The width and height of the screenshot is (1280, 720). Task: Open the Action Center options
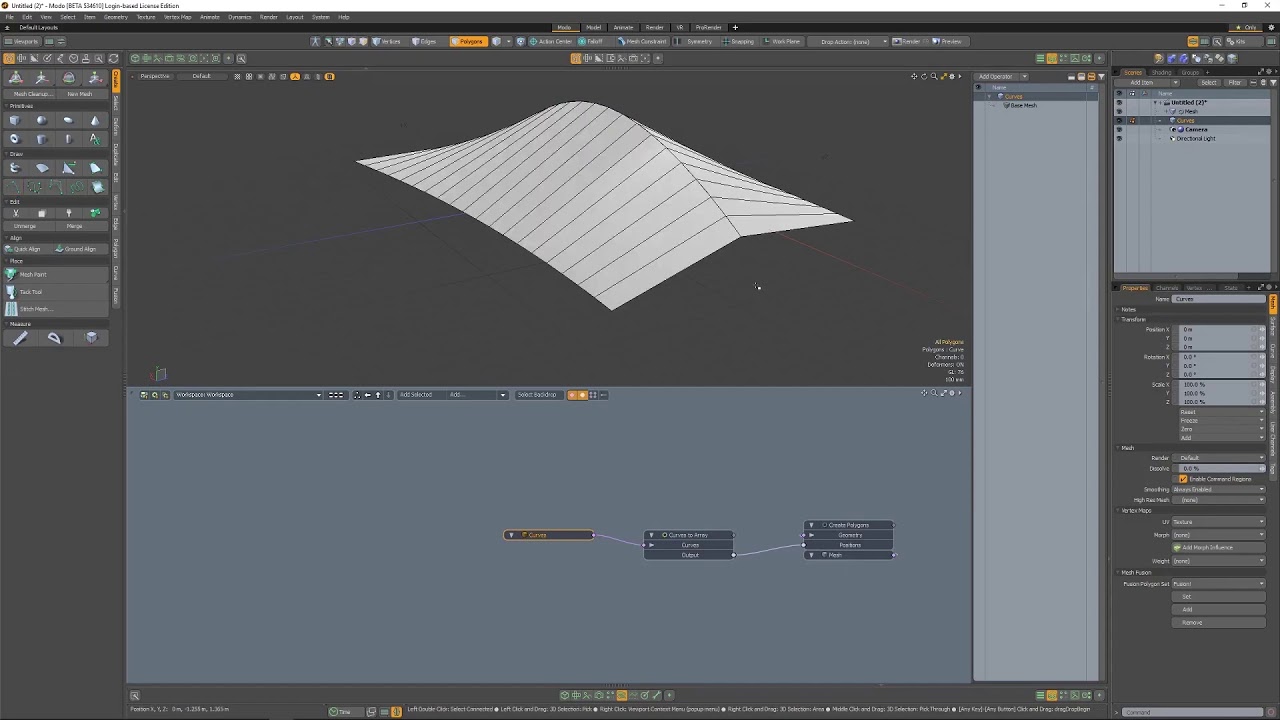point(551,41)
